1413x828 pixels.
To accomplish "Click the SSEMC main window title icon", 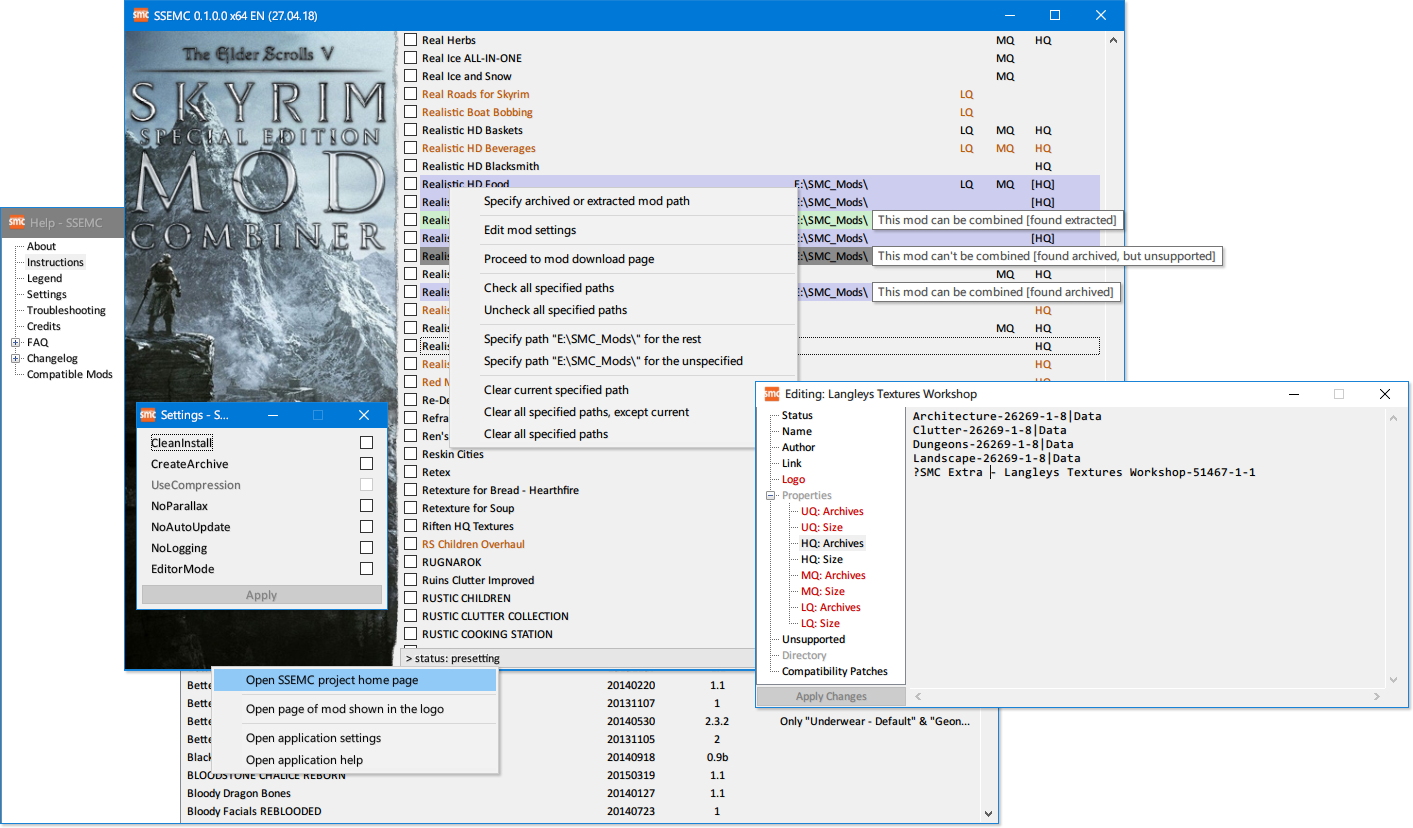I will coord(141,16).
